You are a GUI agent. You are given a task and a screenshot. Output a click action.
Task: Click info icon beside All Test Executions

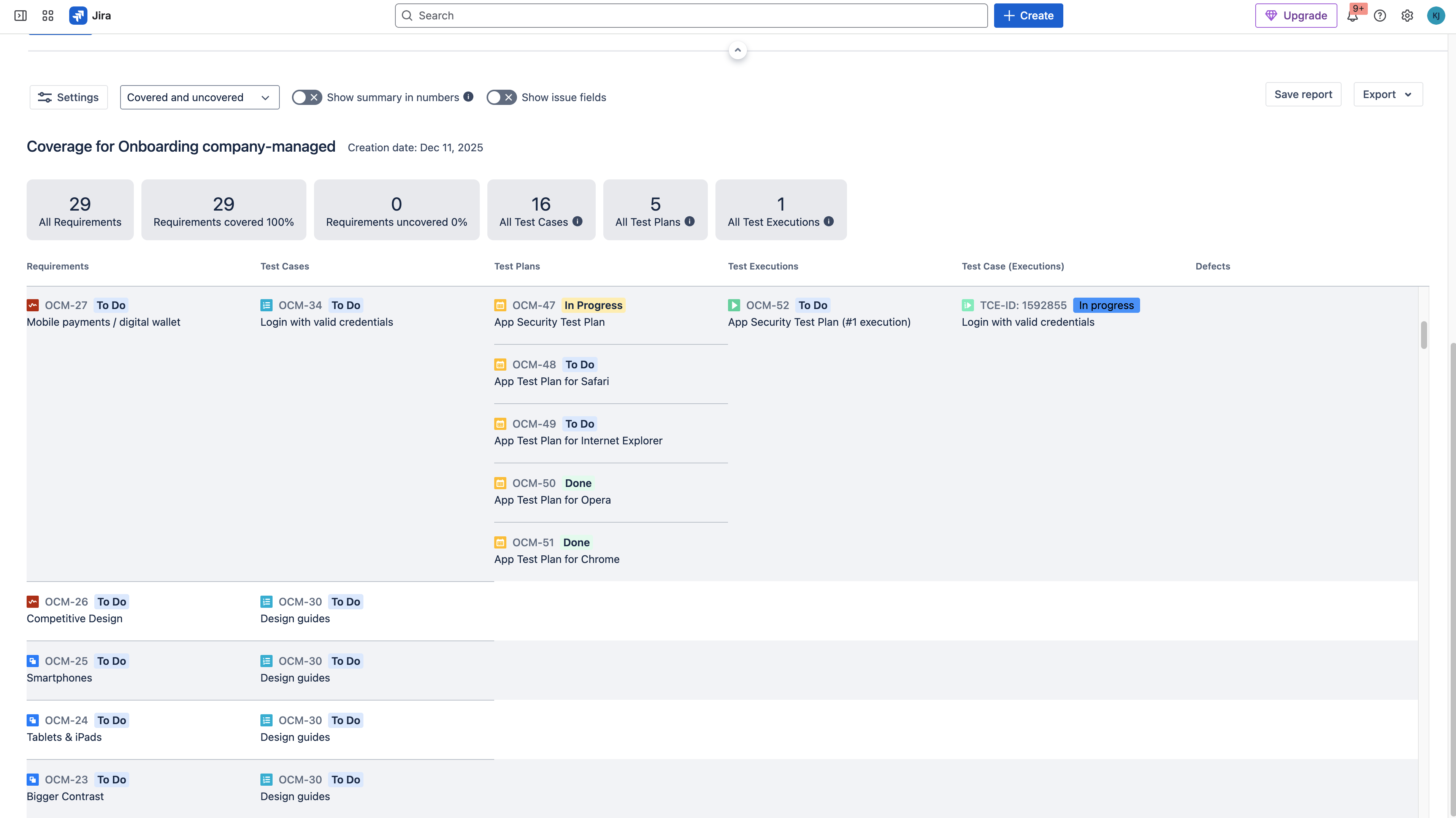829,222
